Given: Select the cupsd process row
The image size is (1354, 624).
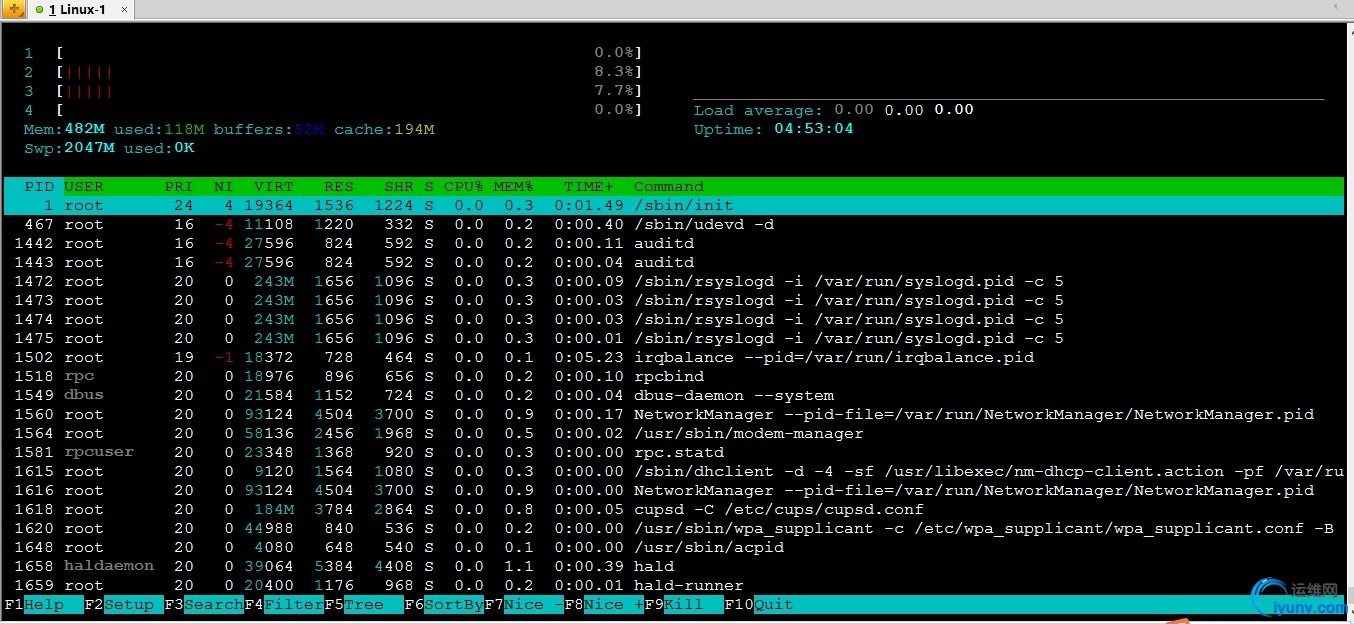Looking at the screenshot, I should [x=674, y=509].
